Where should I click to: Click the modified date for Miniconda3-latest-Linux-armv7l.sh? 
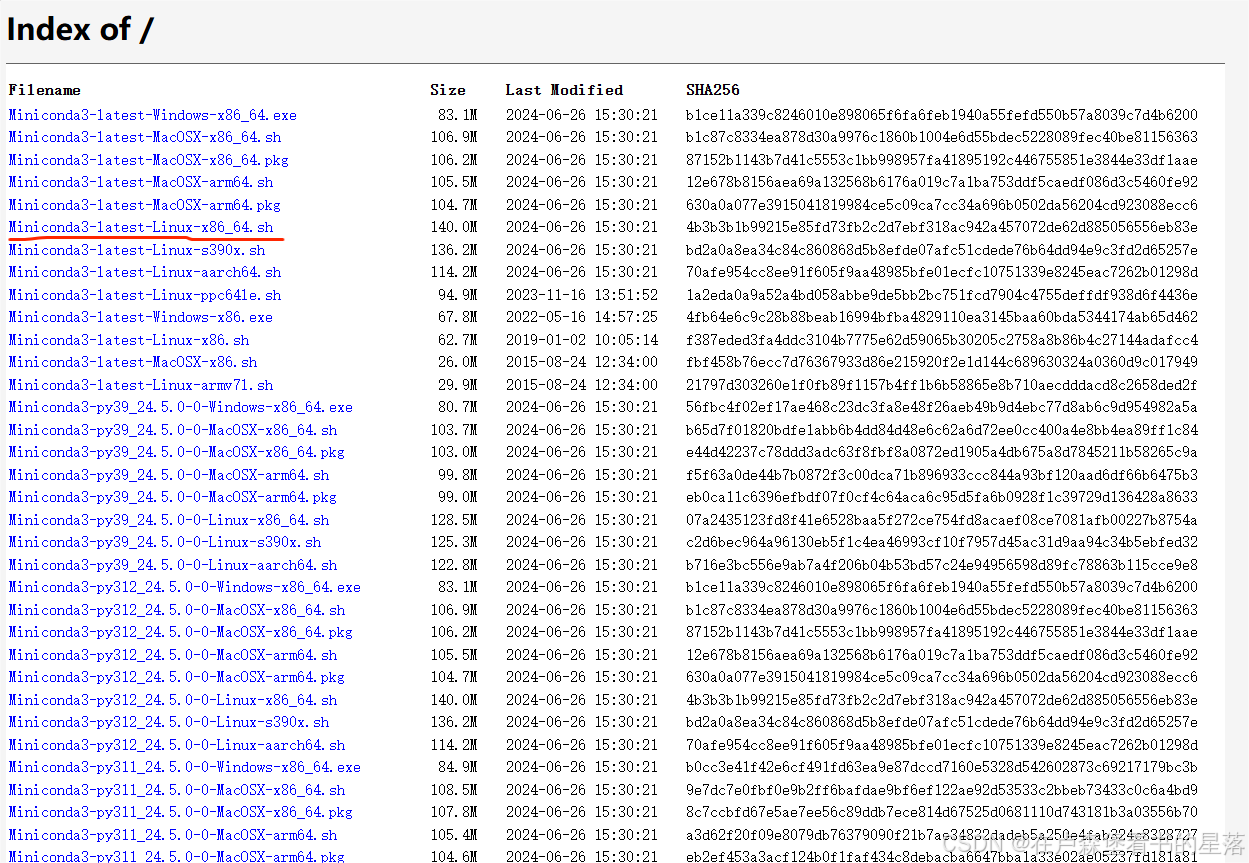582,385
